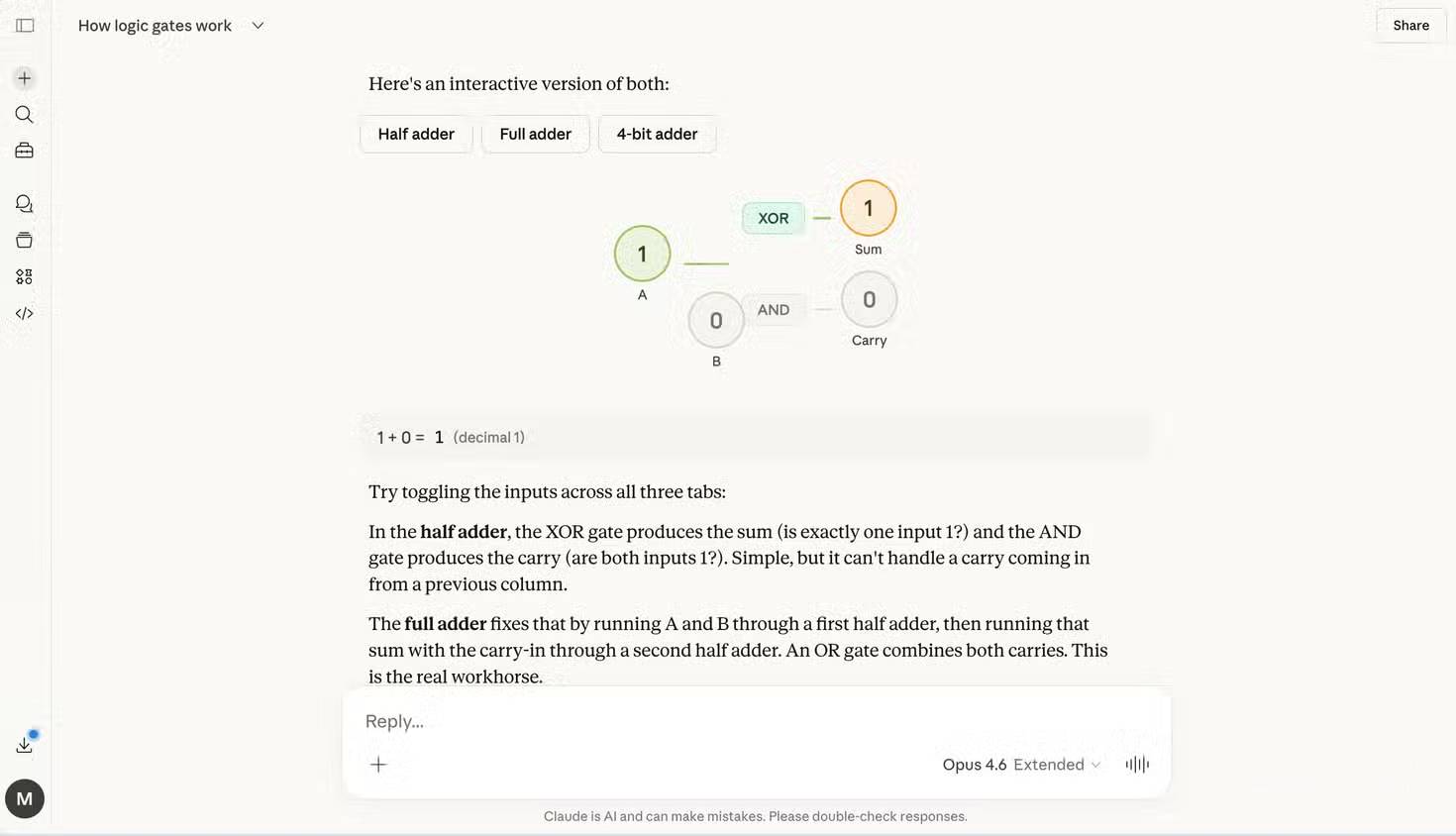This screenshot has height=836, width=1456.
Task: Toggle input B in the half adder
Action: point(715,319)
